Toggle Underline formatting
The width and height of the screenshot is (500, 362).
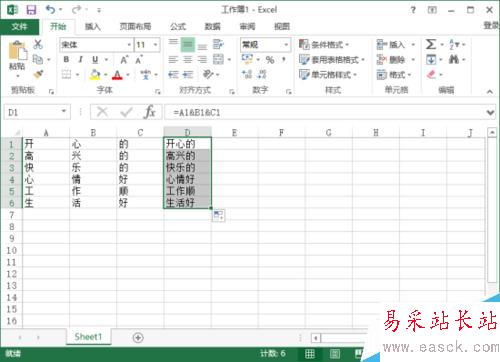click(95, 60)
